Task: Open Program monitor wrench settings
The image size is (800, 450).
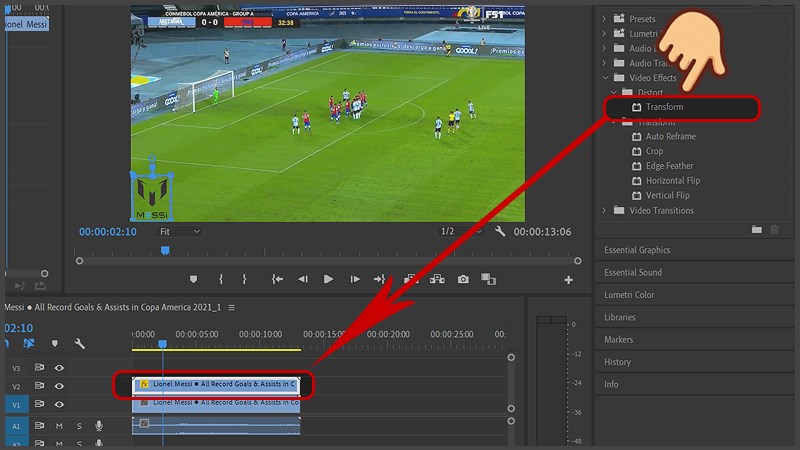Action: [500, 231]
